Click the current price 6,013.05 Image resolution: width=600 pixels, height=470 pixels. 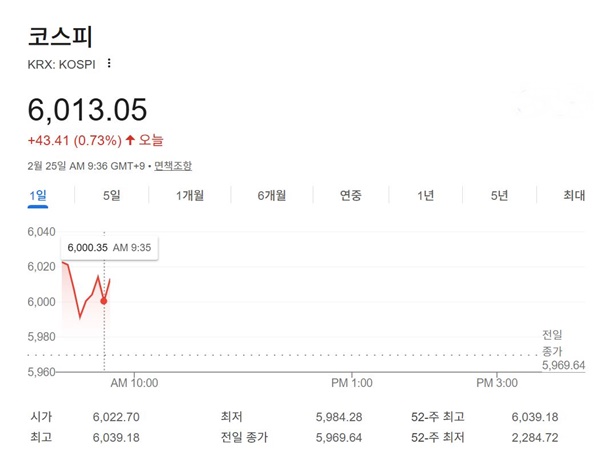(x=89, y=108)
